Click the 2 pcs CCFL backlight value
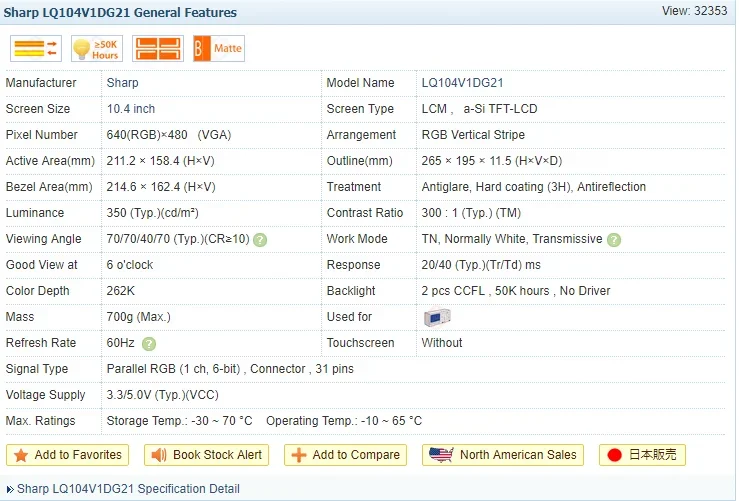 (516, 291)
